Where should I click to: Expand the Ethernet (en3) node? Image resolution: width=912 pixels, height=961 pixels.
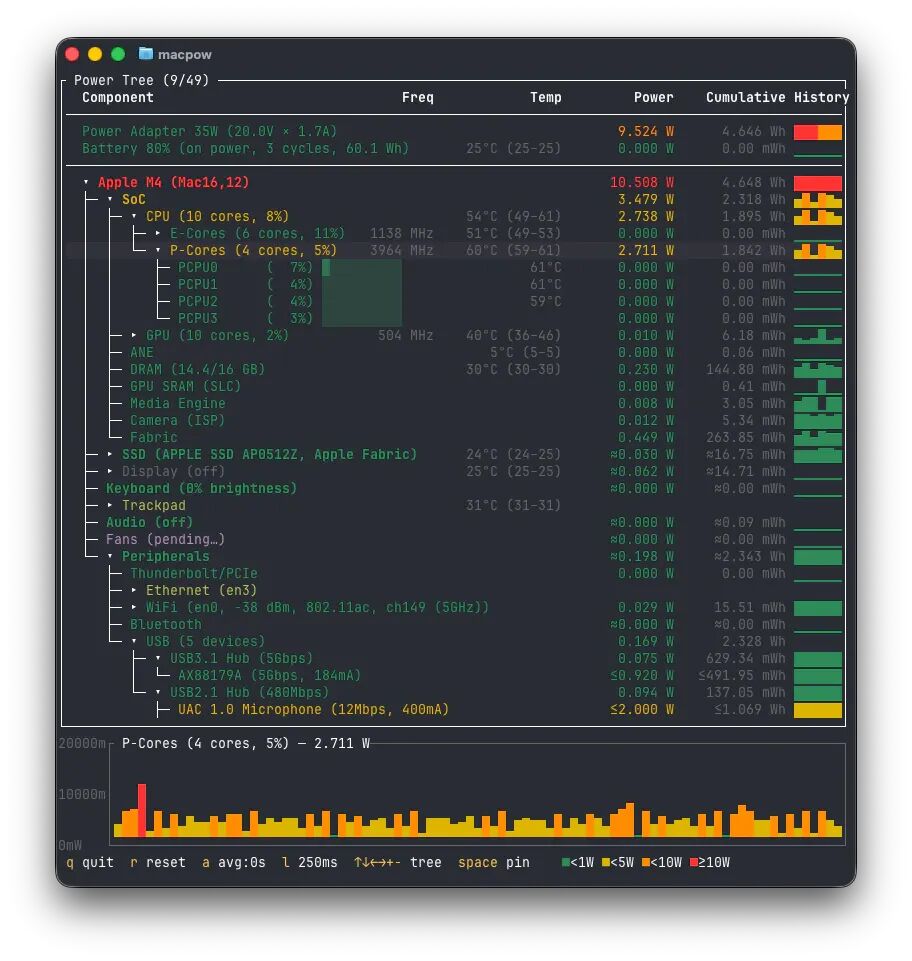click(134, 590)
